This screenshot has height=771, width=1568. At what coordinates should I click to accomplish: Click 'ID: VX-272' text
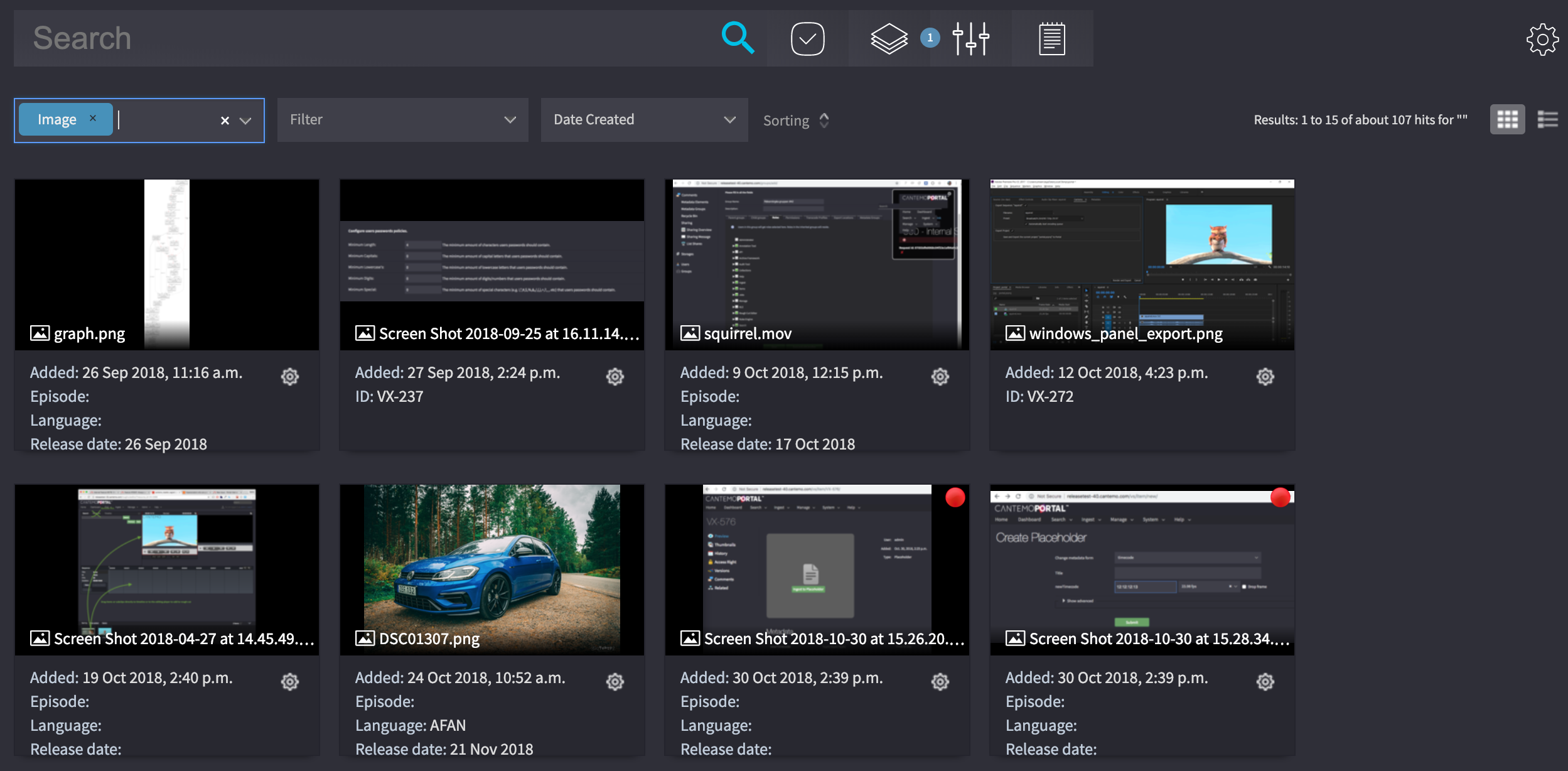pos(1039,396)
